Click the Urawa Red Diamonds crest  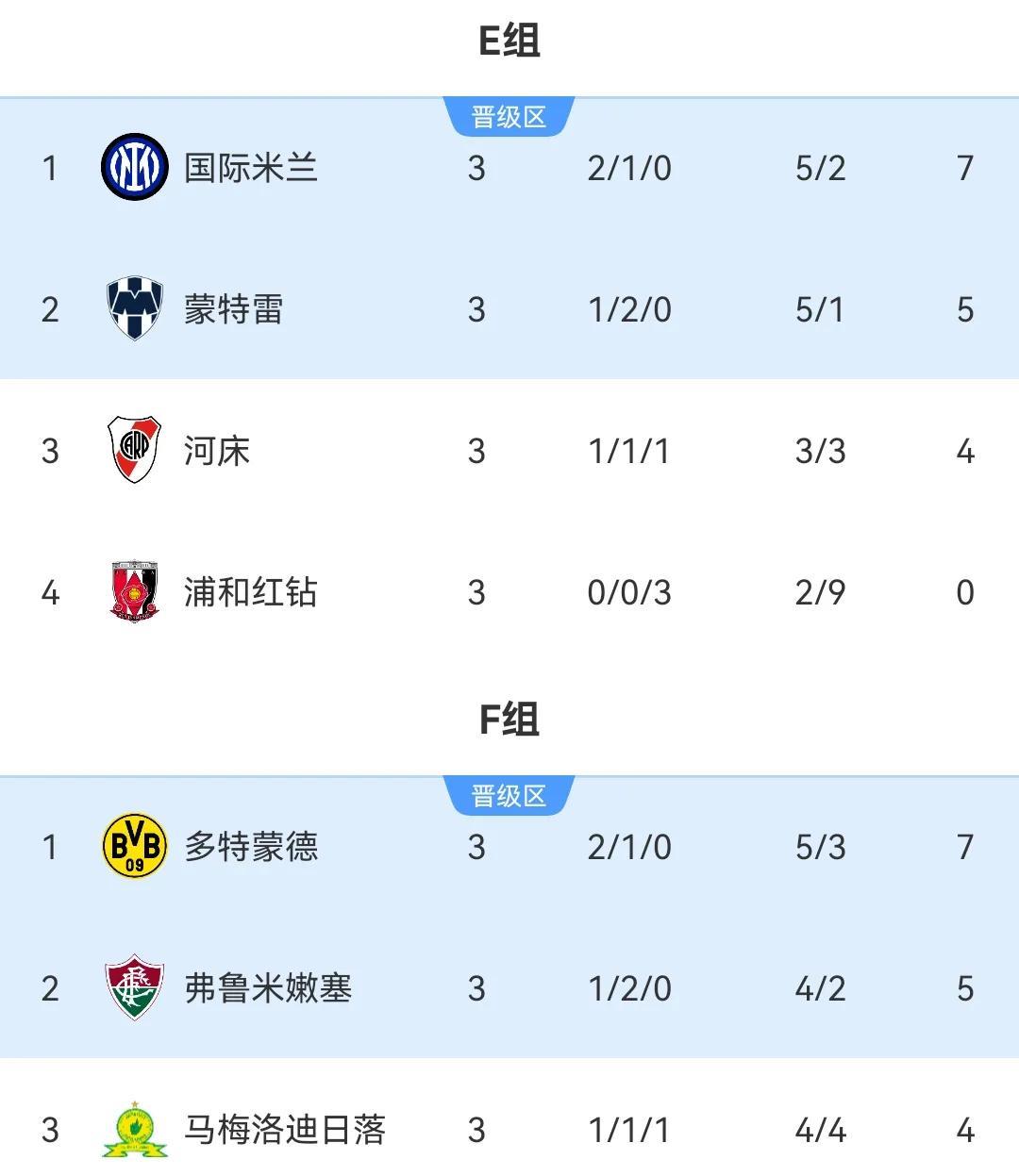click(x=135, y=591)
